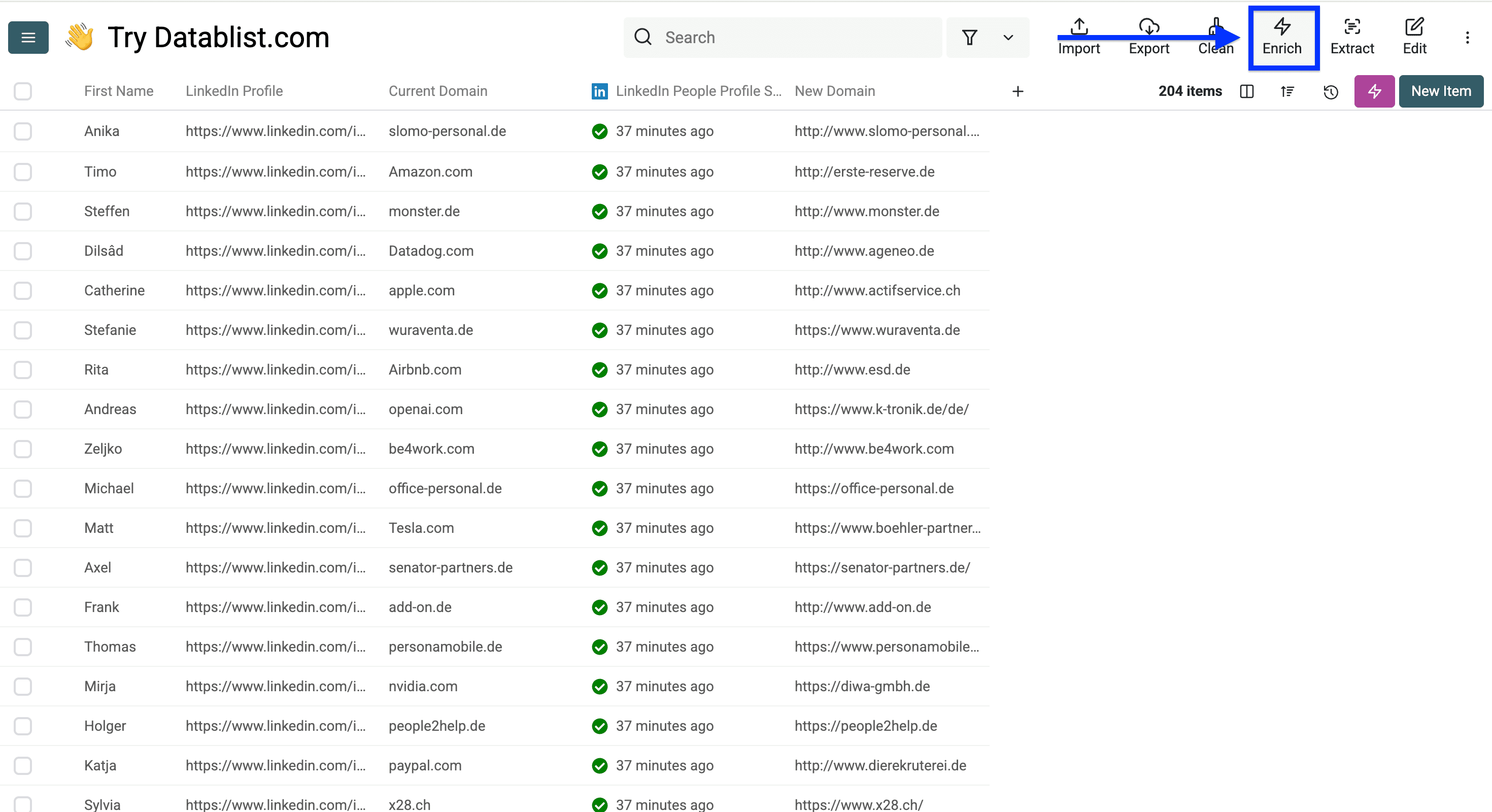Open the sort options

point(1287,91)
